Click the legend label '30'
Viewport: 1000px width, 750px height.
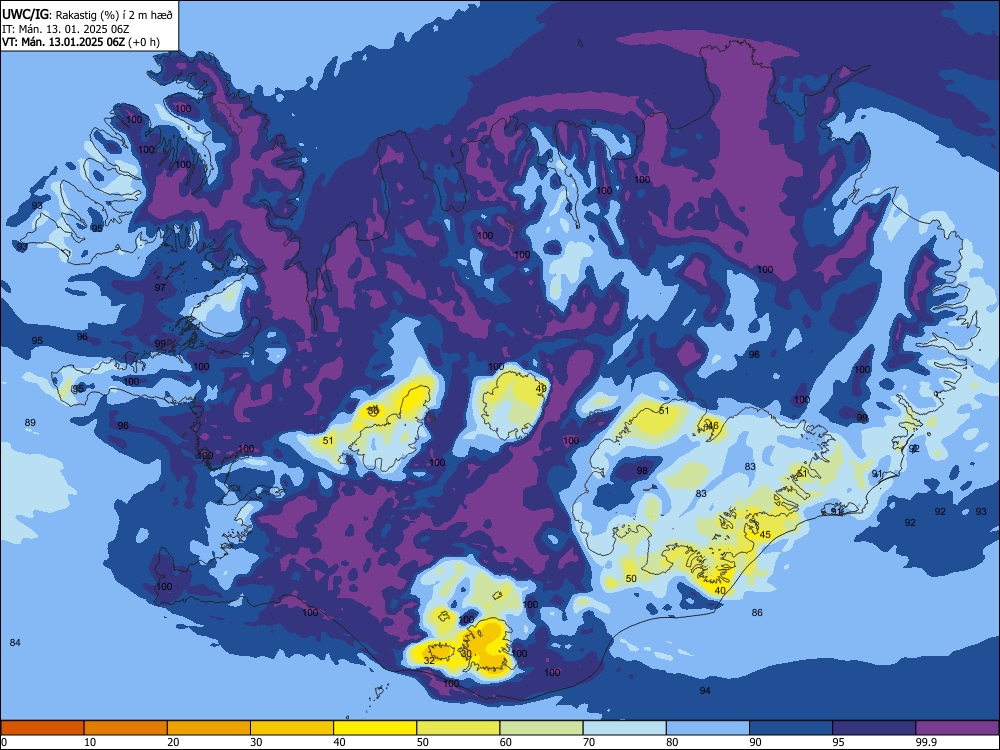pos(256,742)
